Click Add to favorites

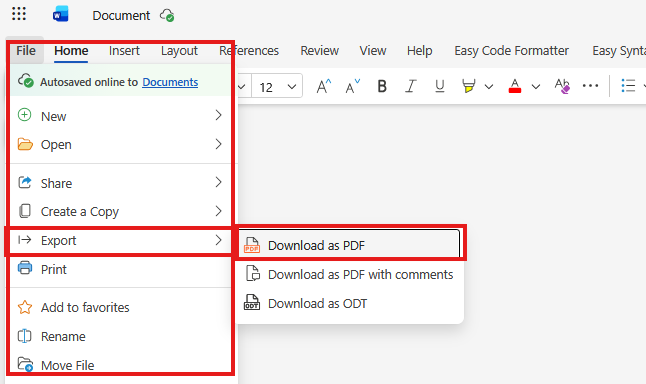tap(120, 307)
